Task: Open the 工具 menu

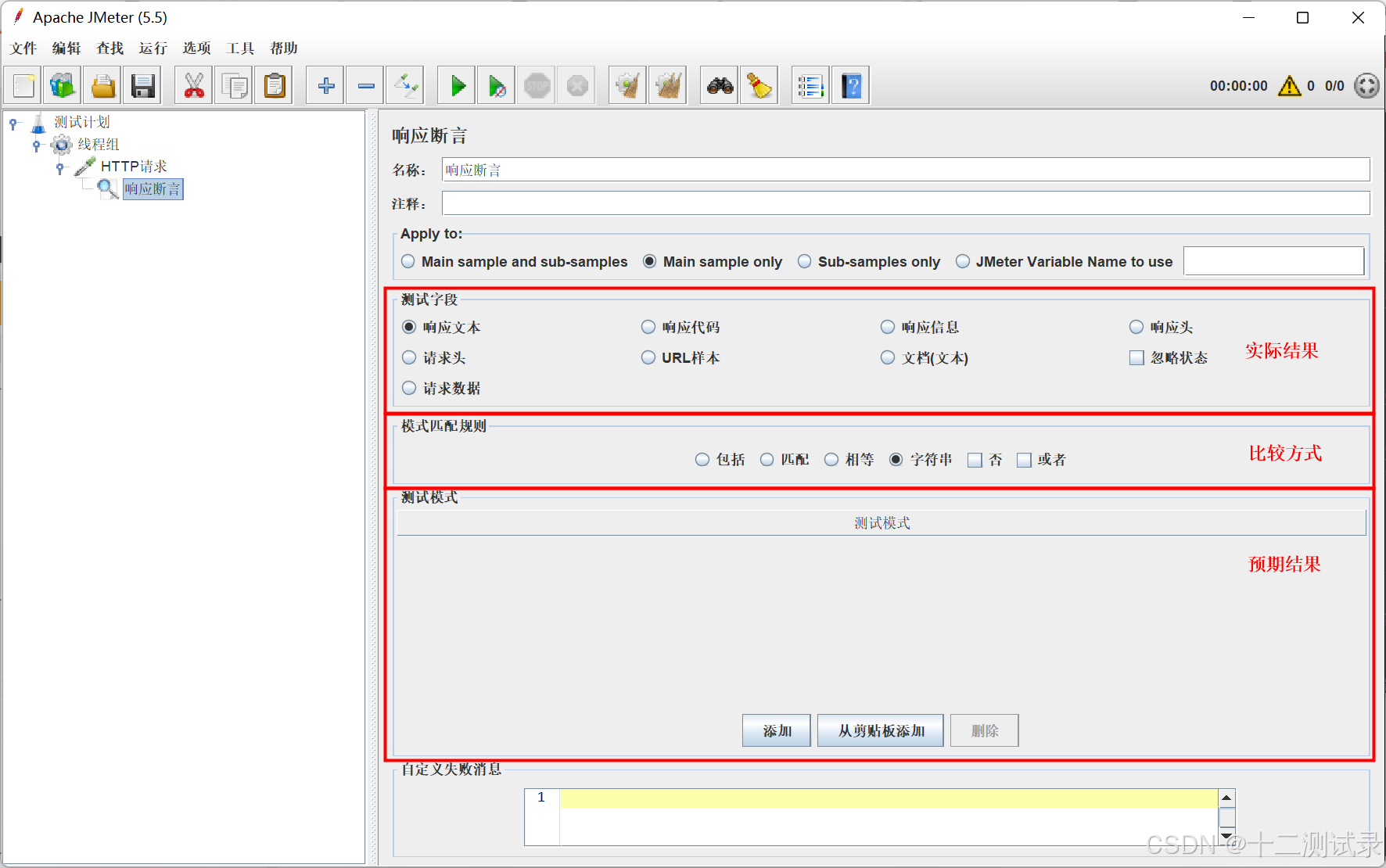Action: pos(240,48)
